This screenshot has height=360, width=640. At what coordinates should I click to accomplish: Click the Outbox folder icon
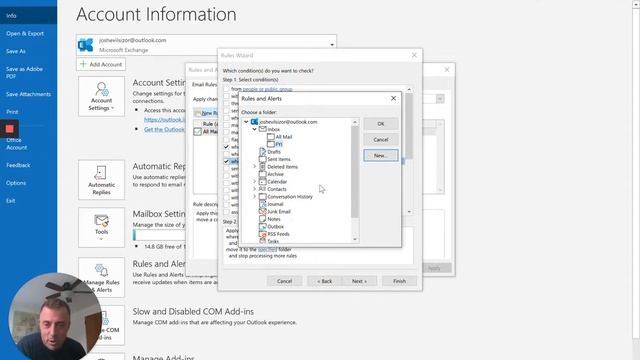262,226
